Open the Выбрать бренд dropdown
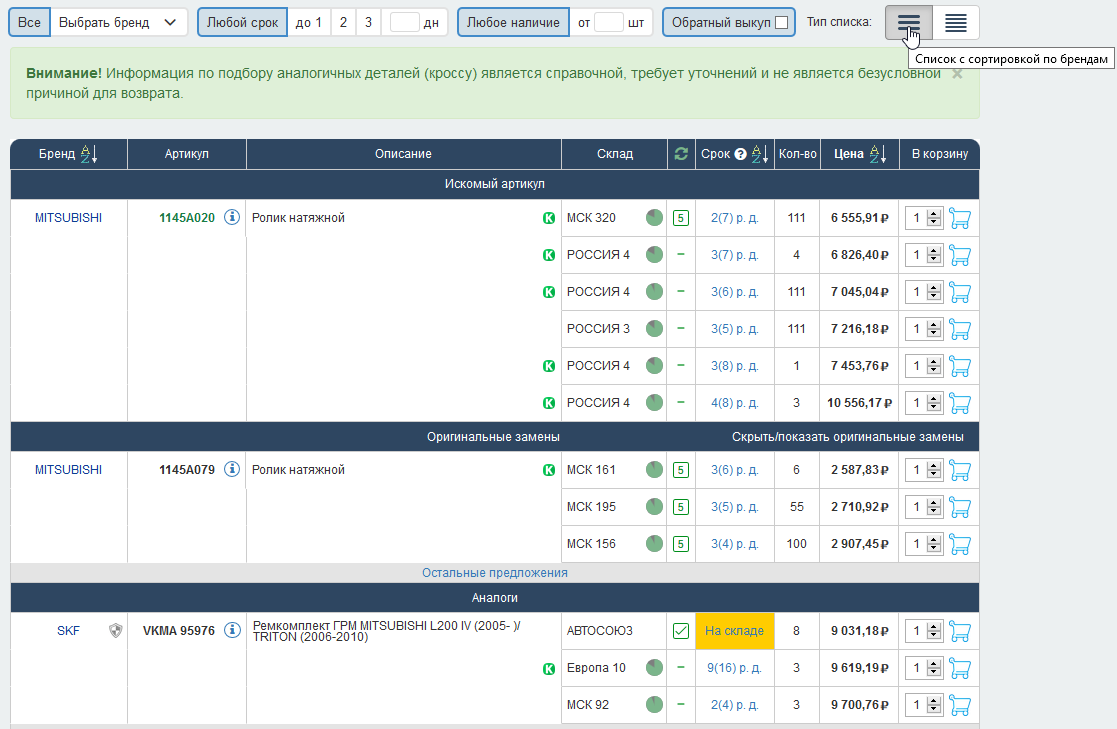The height and width of the screenshot is (729, 1117). pos(119,22)
